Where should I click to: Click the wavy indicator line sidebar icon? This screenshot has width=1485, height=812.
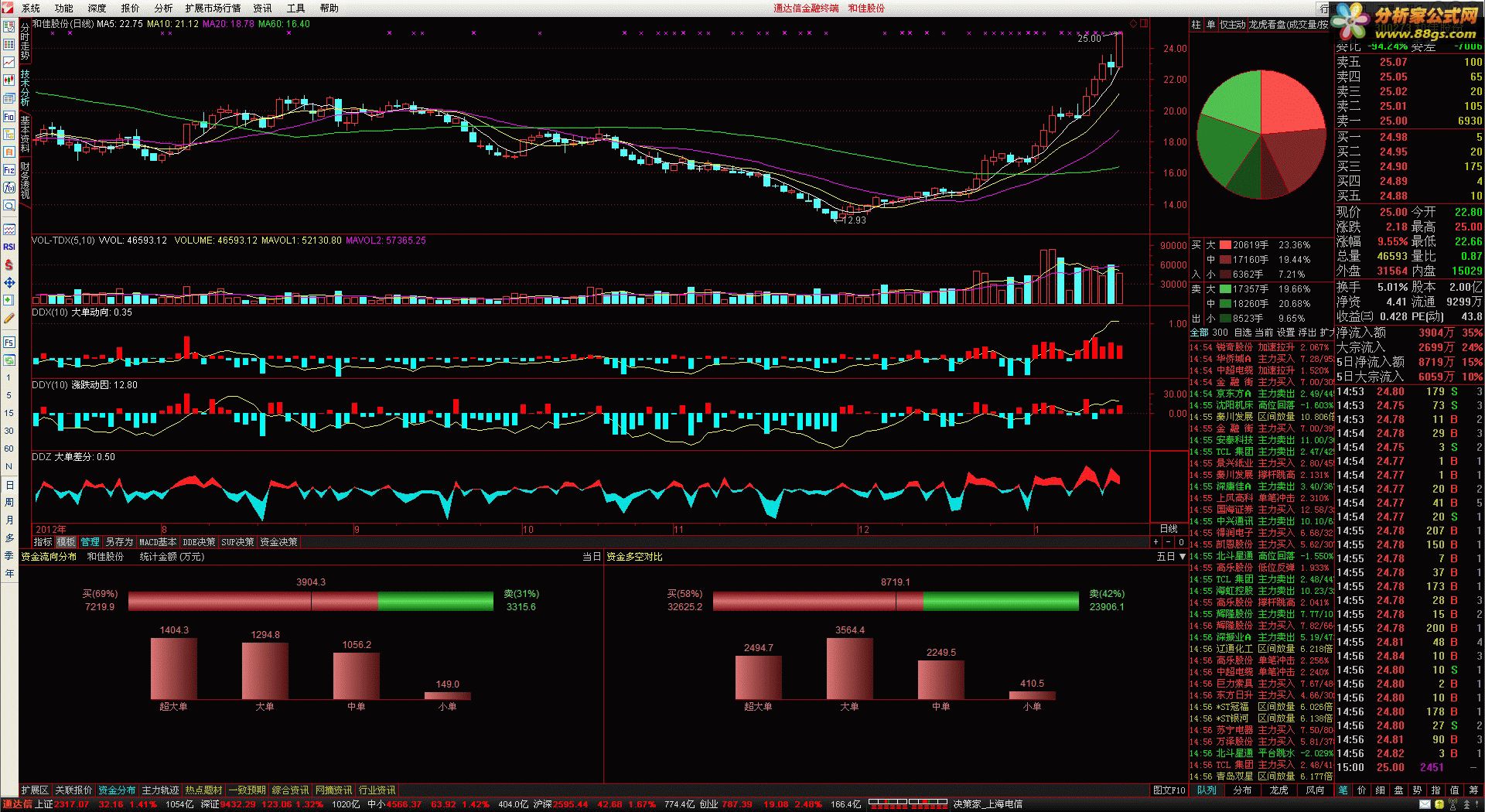point(9,229)
